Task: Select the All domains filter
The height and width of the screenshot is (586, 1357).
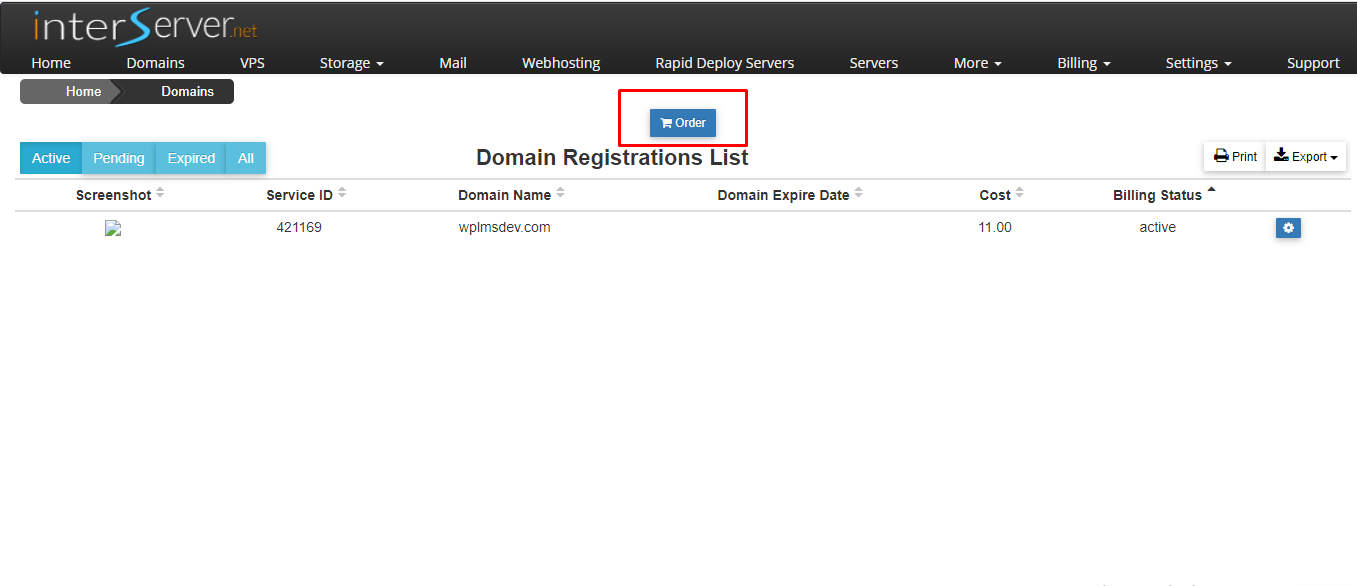Action: [x=245, y=158]
